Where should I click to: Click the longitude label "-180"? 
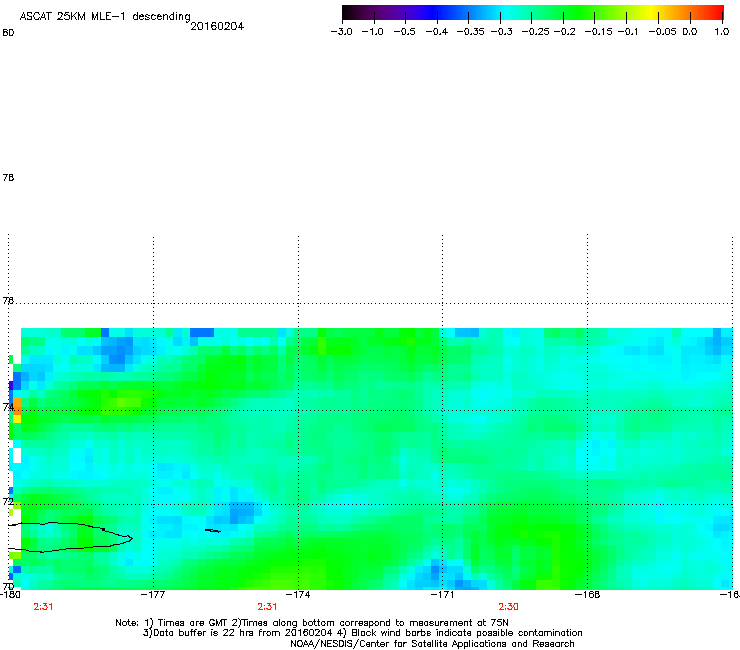pos(10,594)
